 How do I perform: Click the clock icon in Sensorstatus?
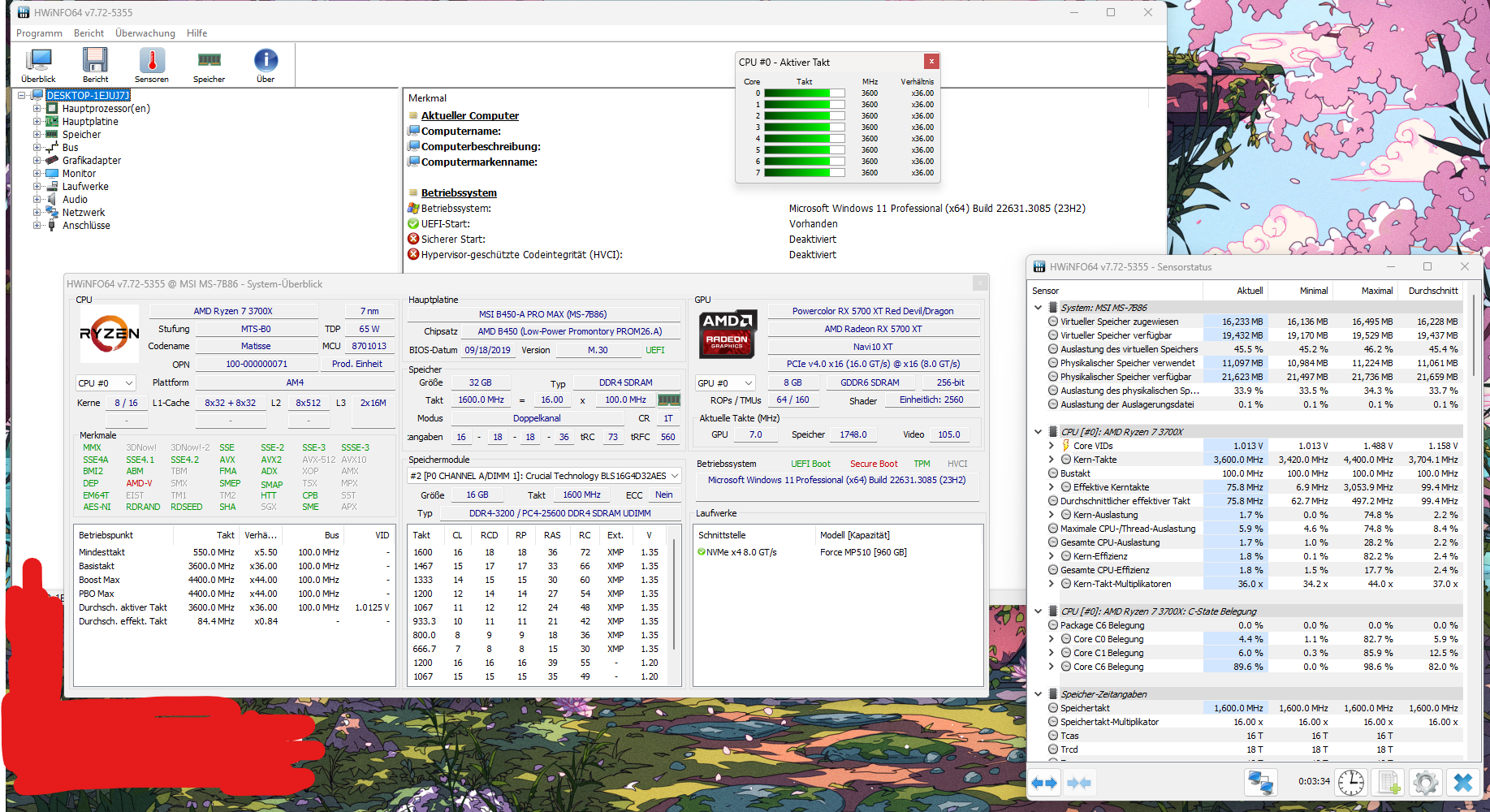point(1351,782)
